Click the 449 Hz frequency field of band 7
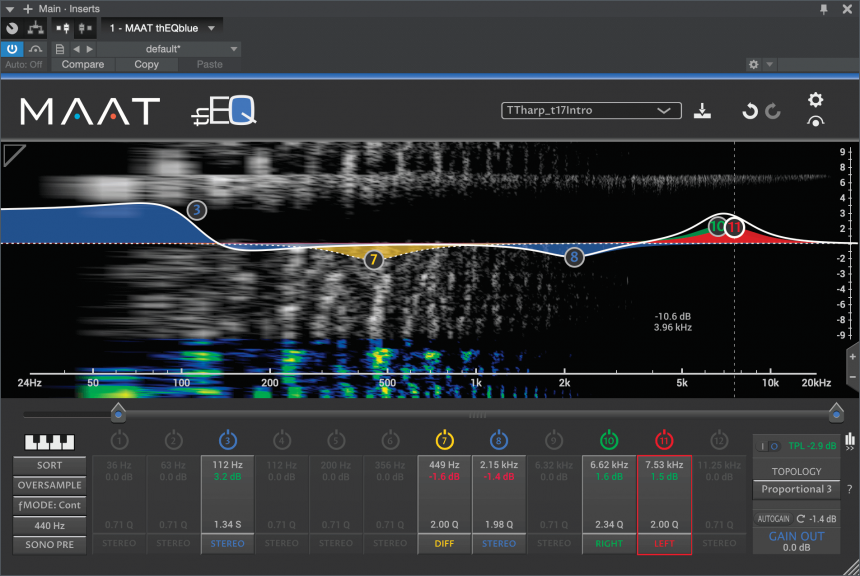This screenshot has height=576, width=860. point(444,465)
